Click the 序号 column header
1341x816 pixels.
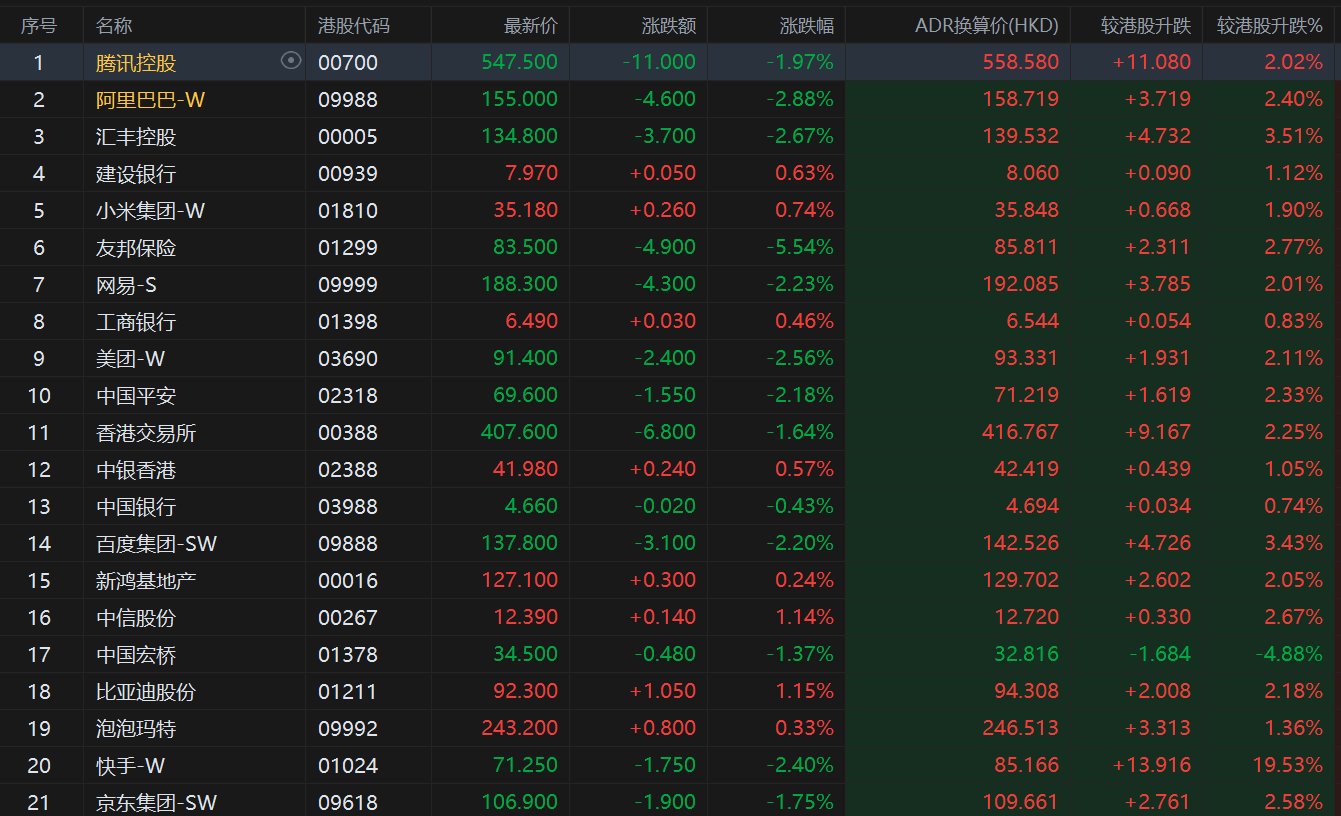(39, 26)
